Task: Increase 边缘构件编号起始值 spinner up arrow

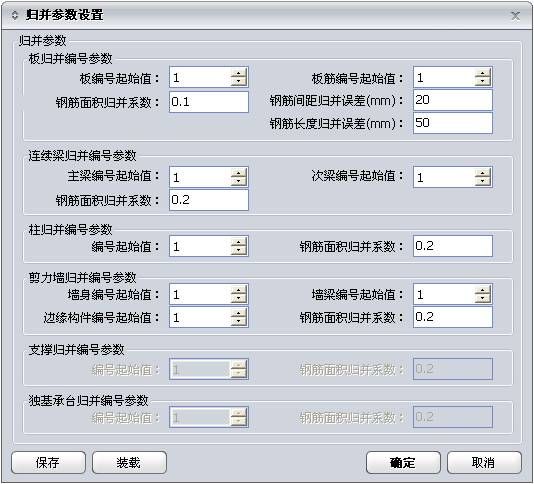Action: coord(238,313)
